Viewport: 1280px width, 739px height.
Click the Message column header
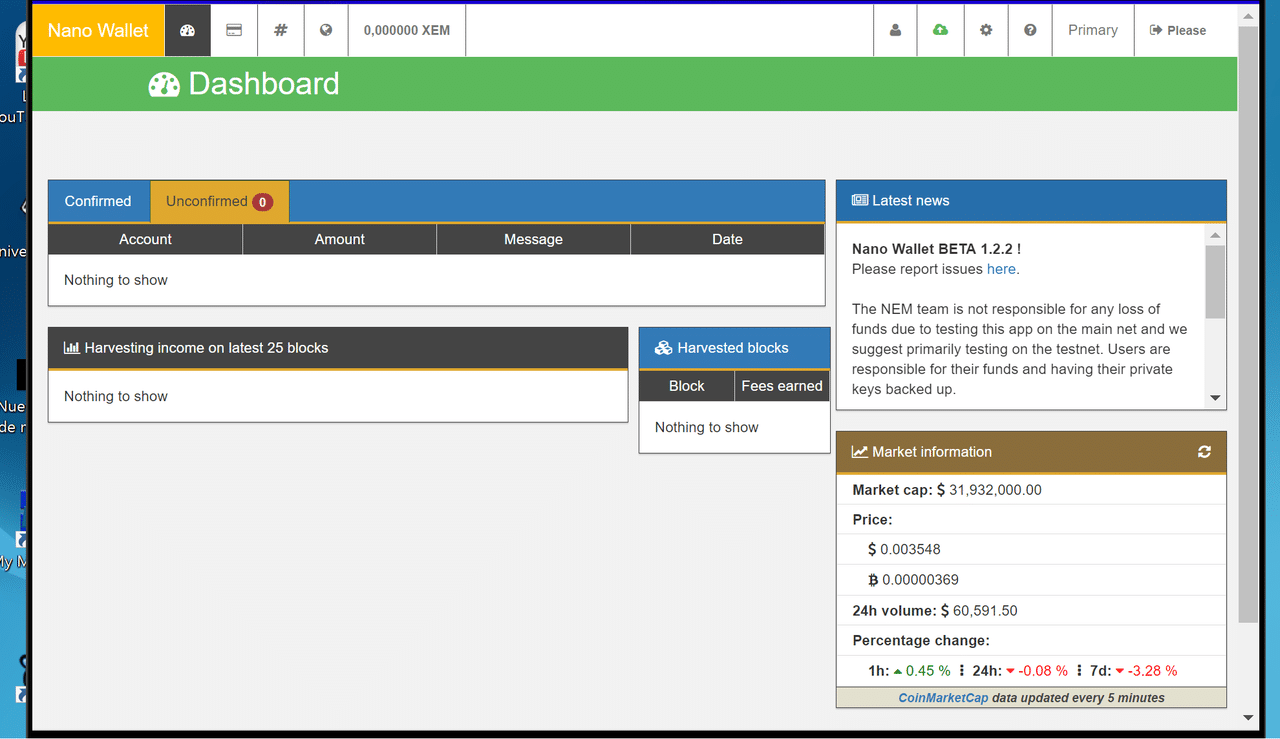click(533, 239)
